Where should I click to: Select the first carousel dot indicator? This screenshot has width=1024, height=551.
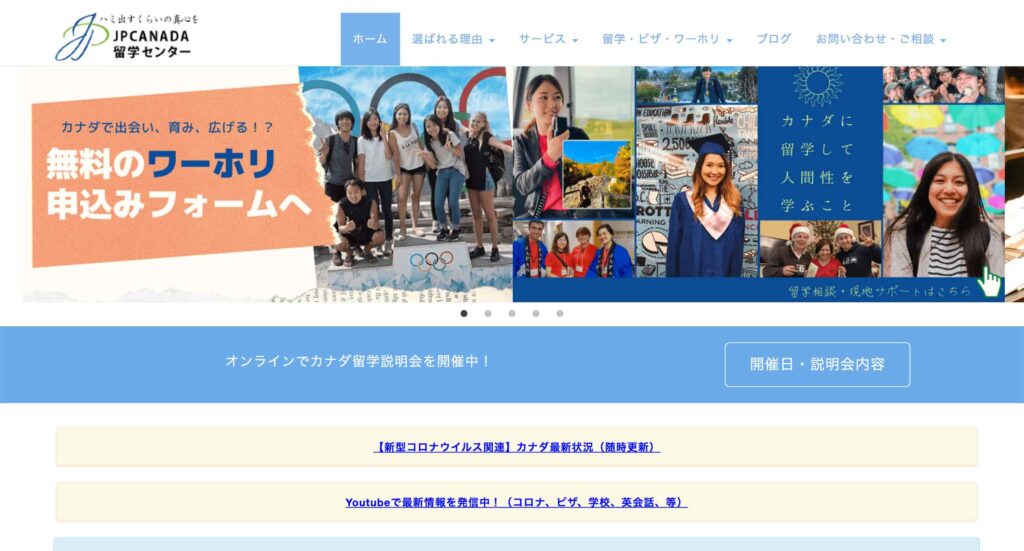tap(464, 313)
